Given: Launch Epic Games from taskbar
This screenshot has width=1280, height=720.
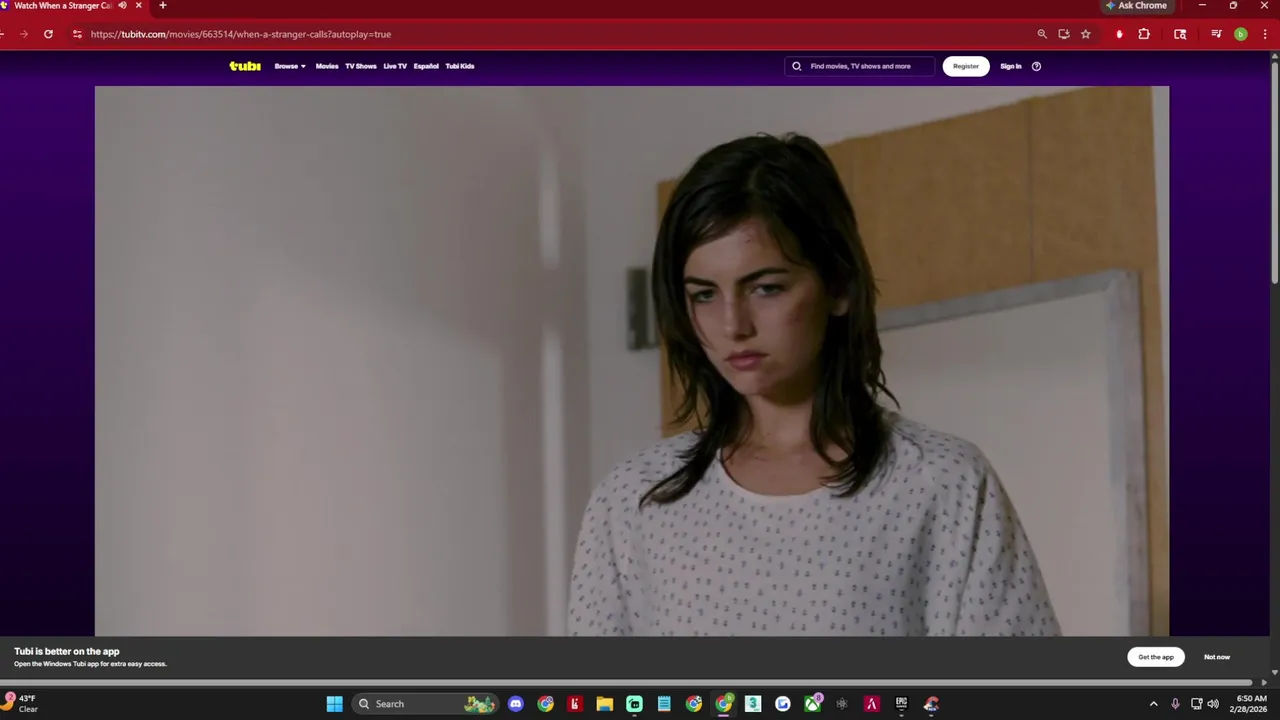Looking at the screenshot, I should 901,704.
